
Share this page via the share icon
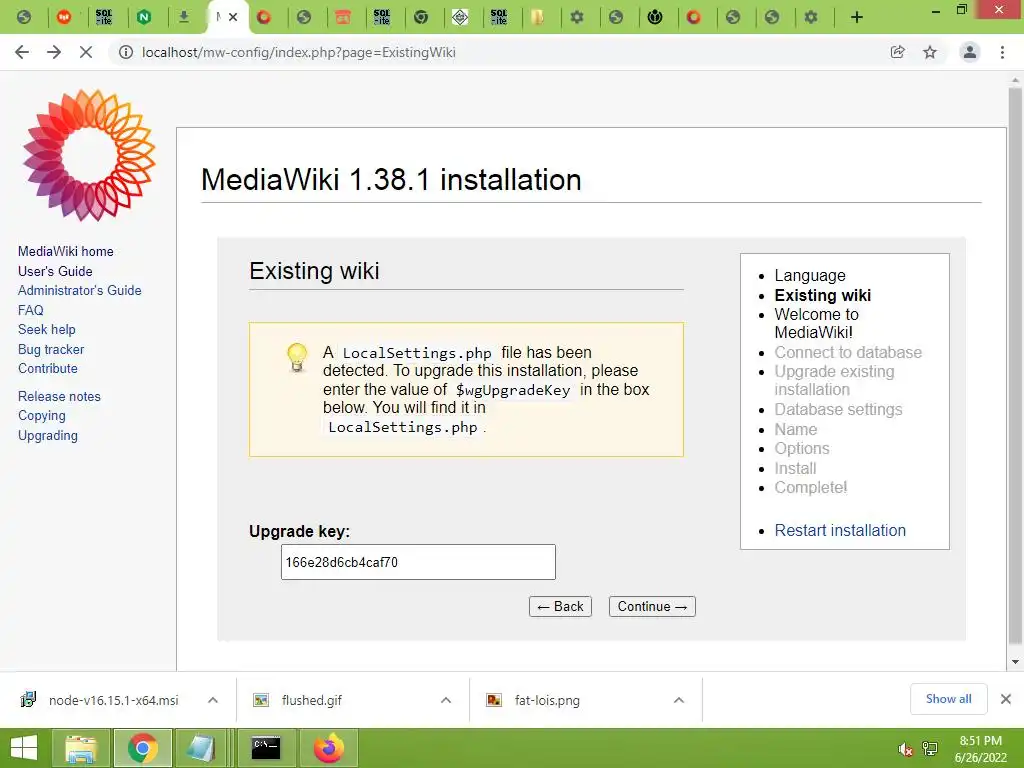[x=898, y=52]
